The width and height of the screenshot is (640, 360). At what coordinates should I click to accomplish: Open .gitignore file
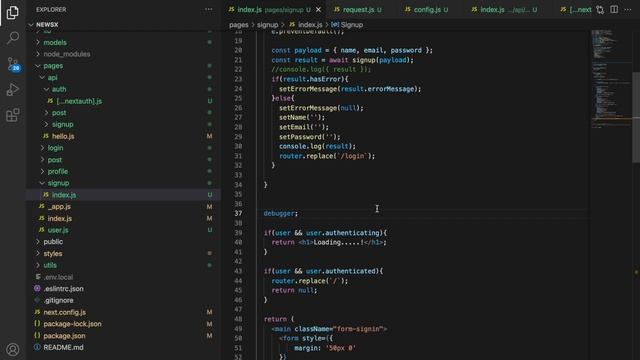(x=58, y=300)
